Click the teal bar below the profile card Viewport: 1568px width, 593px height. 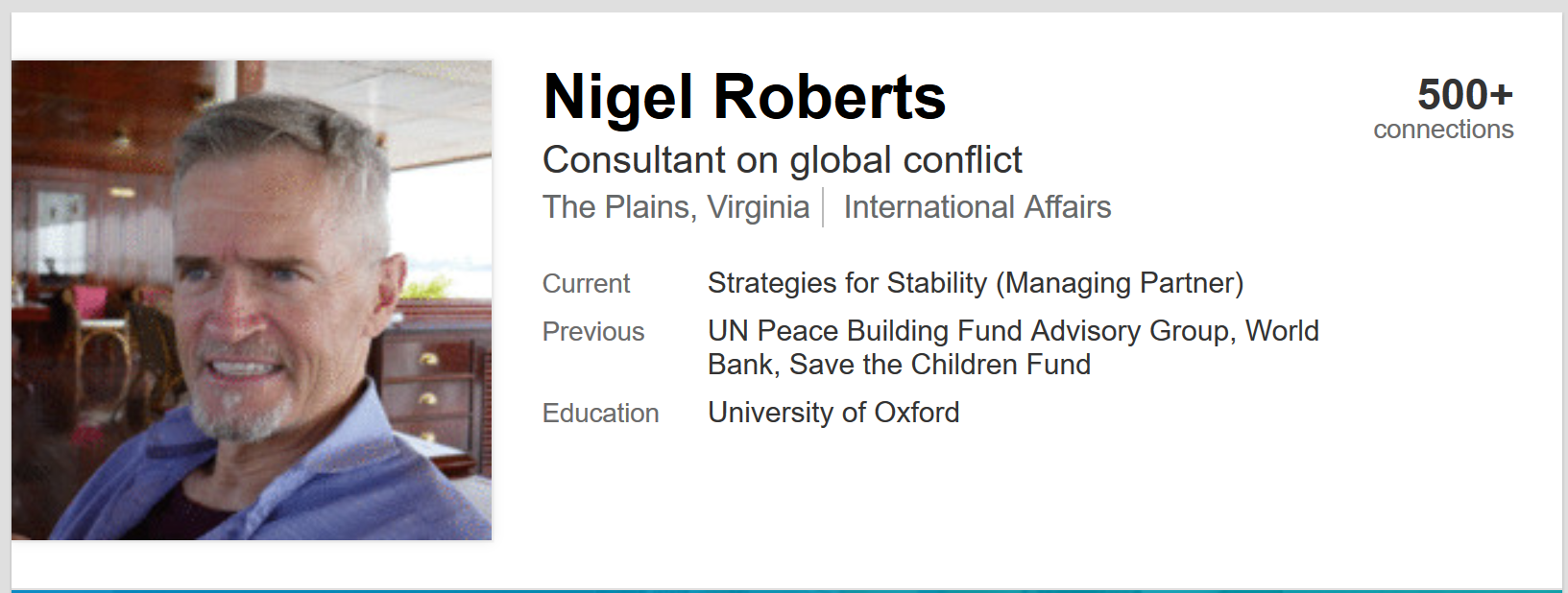787,590
